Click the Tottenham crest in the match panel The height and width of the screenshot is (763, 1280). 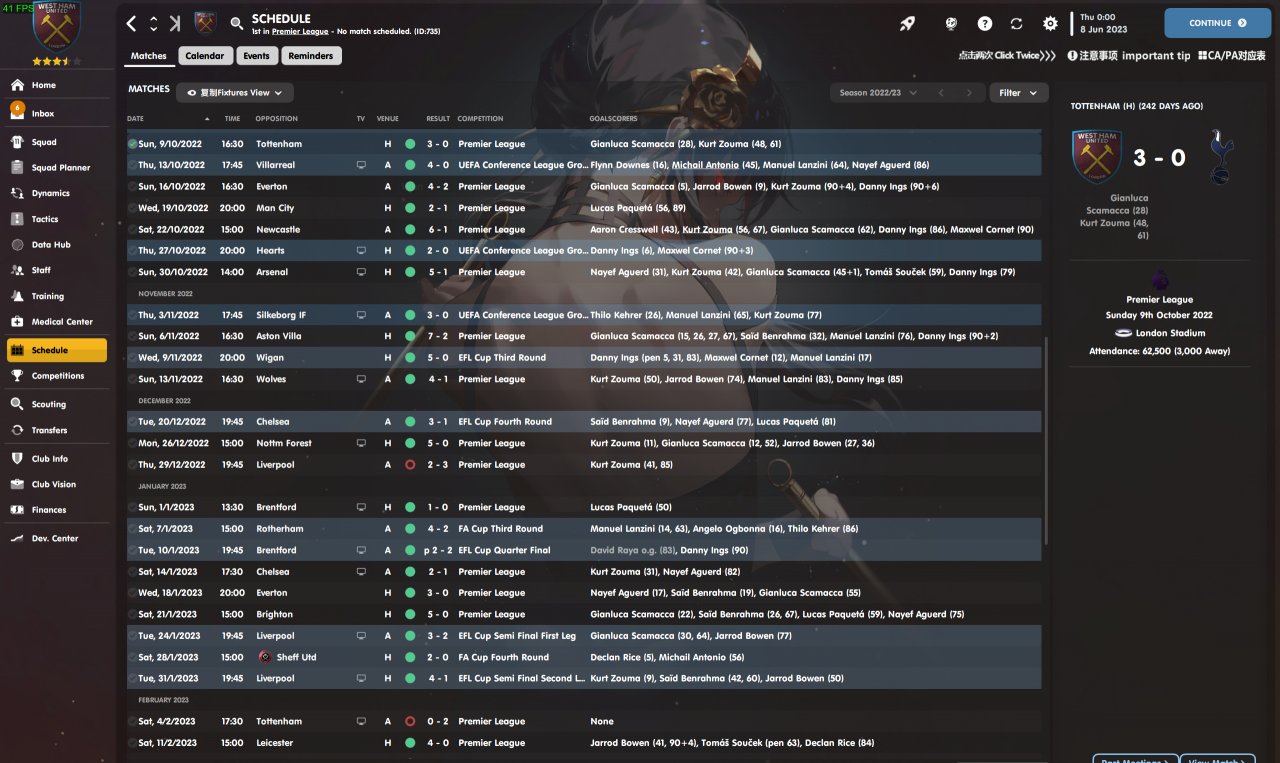(x=1221, y=157)
